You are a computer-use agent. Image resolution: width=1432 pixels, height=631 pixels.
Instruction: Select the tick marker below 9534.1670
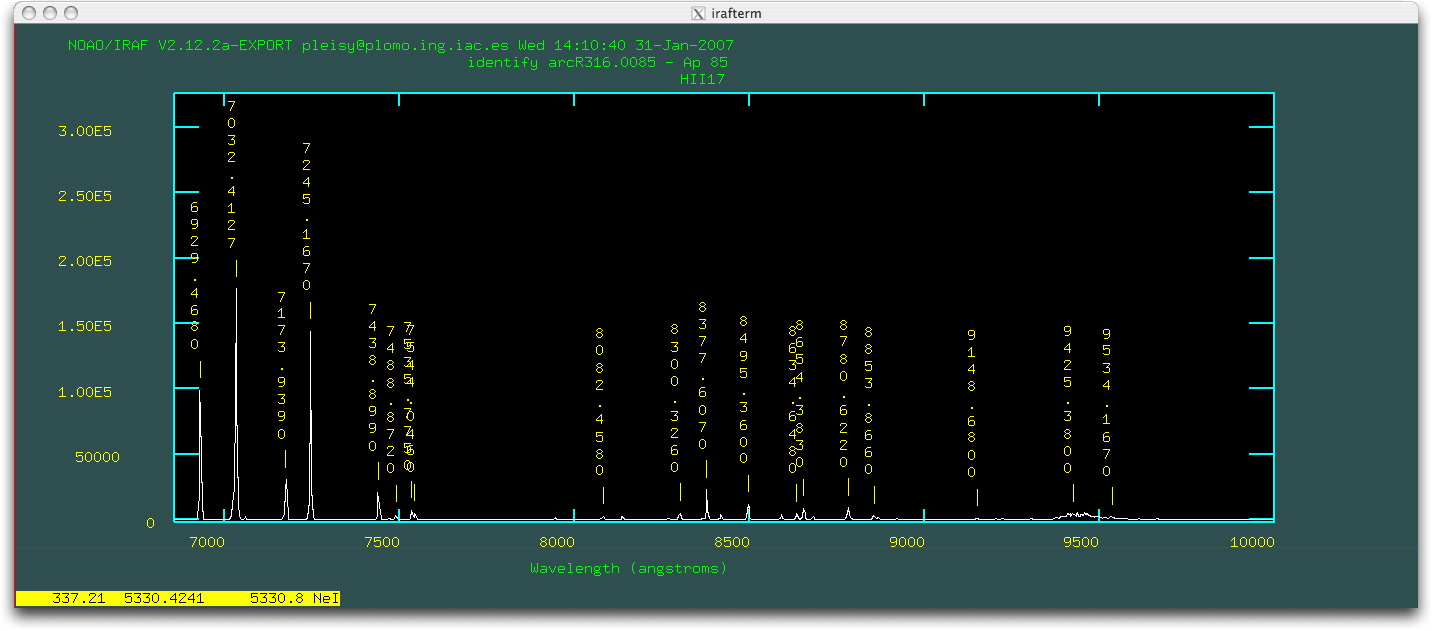[x=1112, y=496]
